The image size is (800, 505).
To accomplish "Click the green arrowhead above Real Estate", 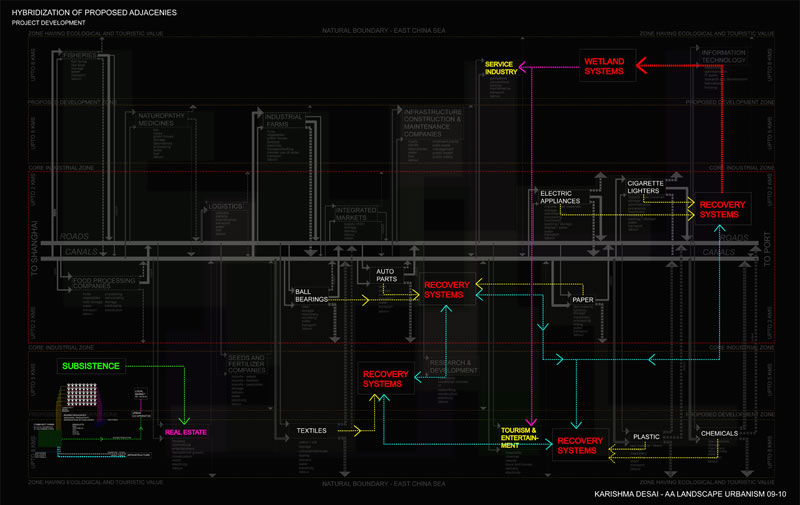I will pyautogui.click(x=184, y=421).
